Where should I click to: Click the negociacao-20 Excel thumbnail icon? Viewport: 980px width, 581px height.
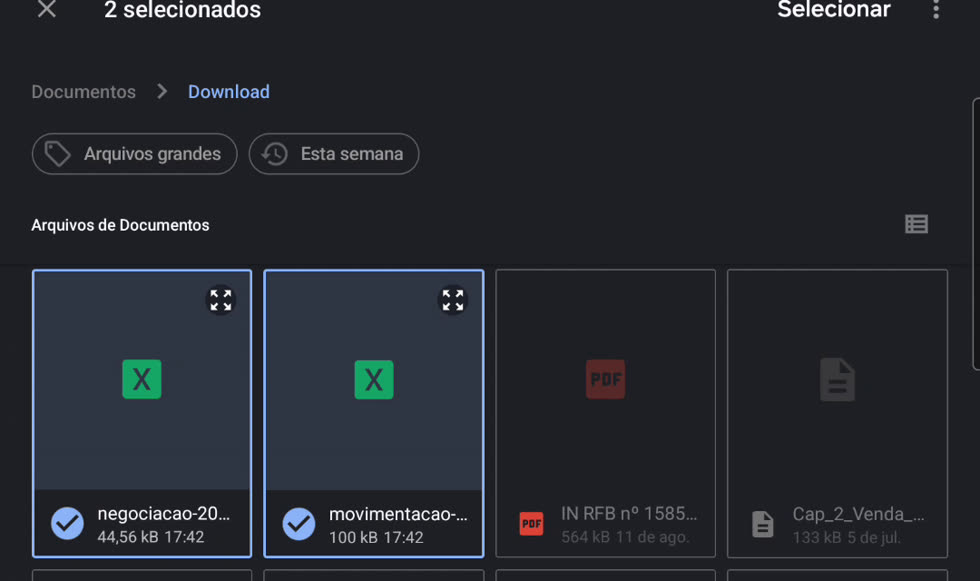142,379
